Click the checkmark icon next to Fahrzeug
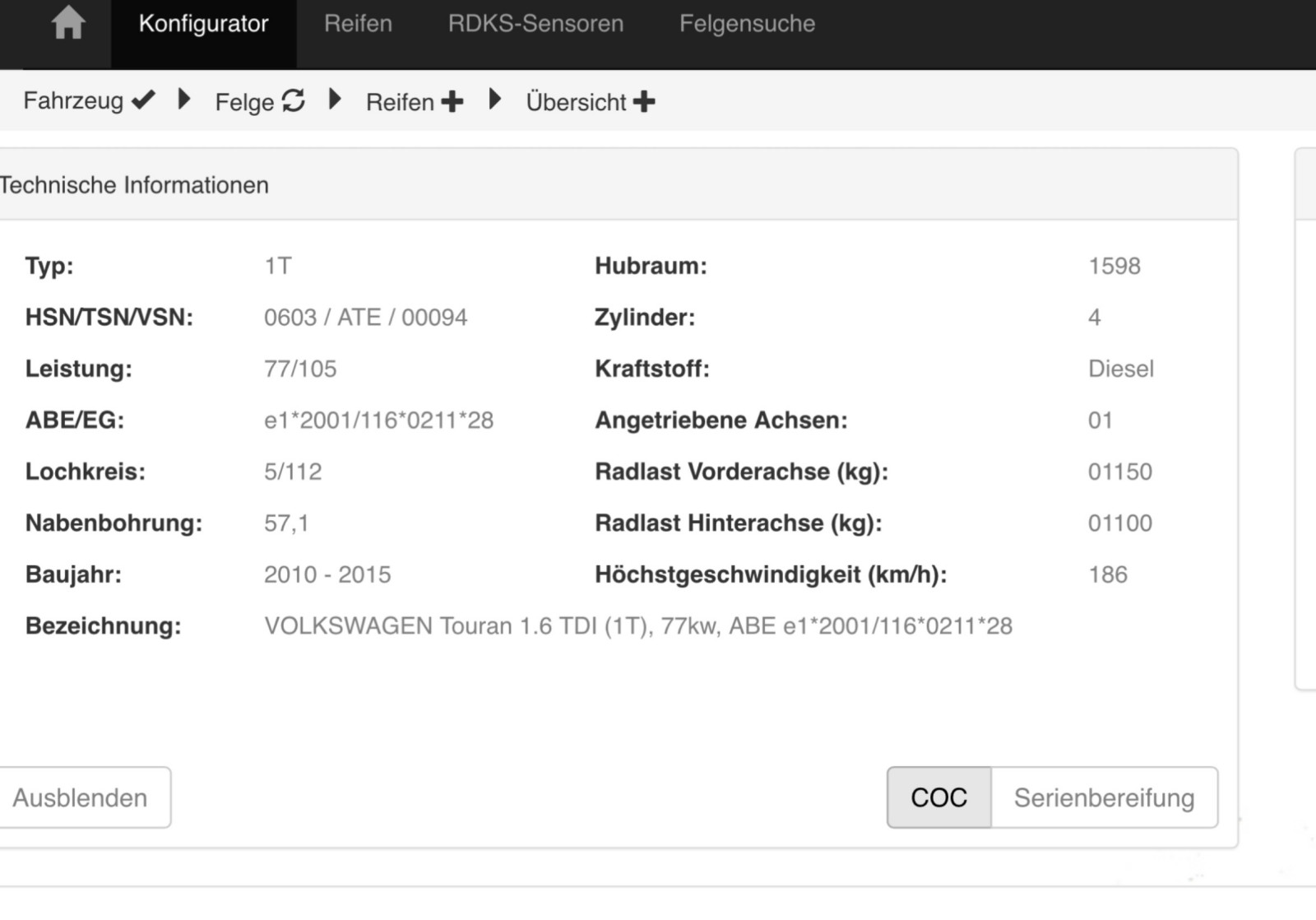Screen dimensions: 1316x920 (x=143, y=100)
